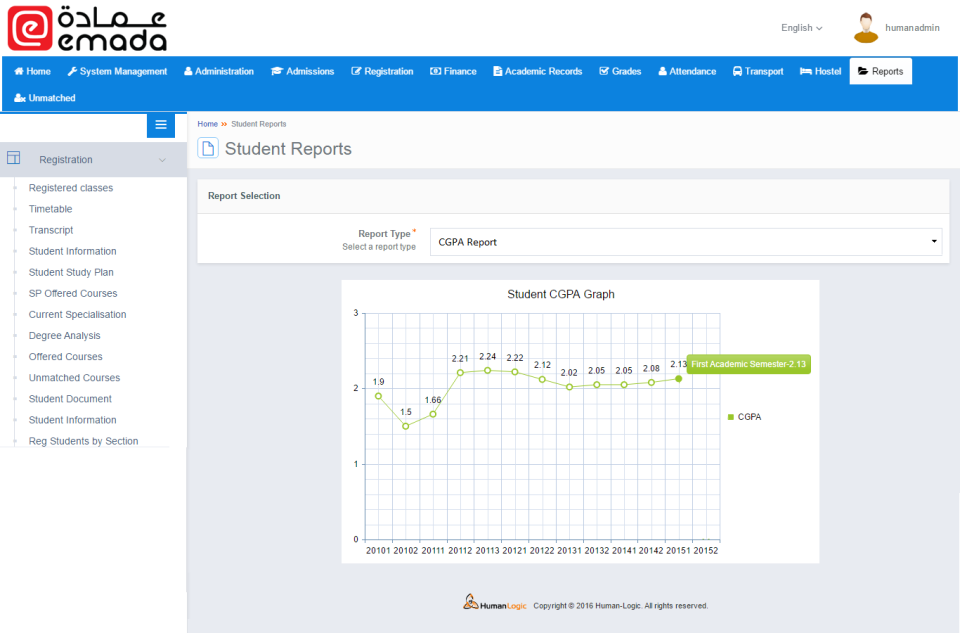The width and height of the screenshot is (960, 633).
Task: Switch to the Reports tab
Action: [x=880, y=71]
